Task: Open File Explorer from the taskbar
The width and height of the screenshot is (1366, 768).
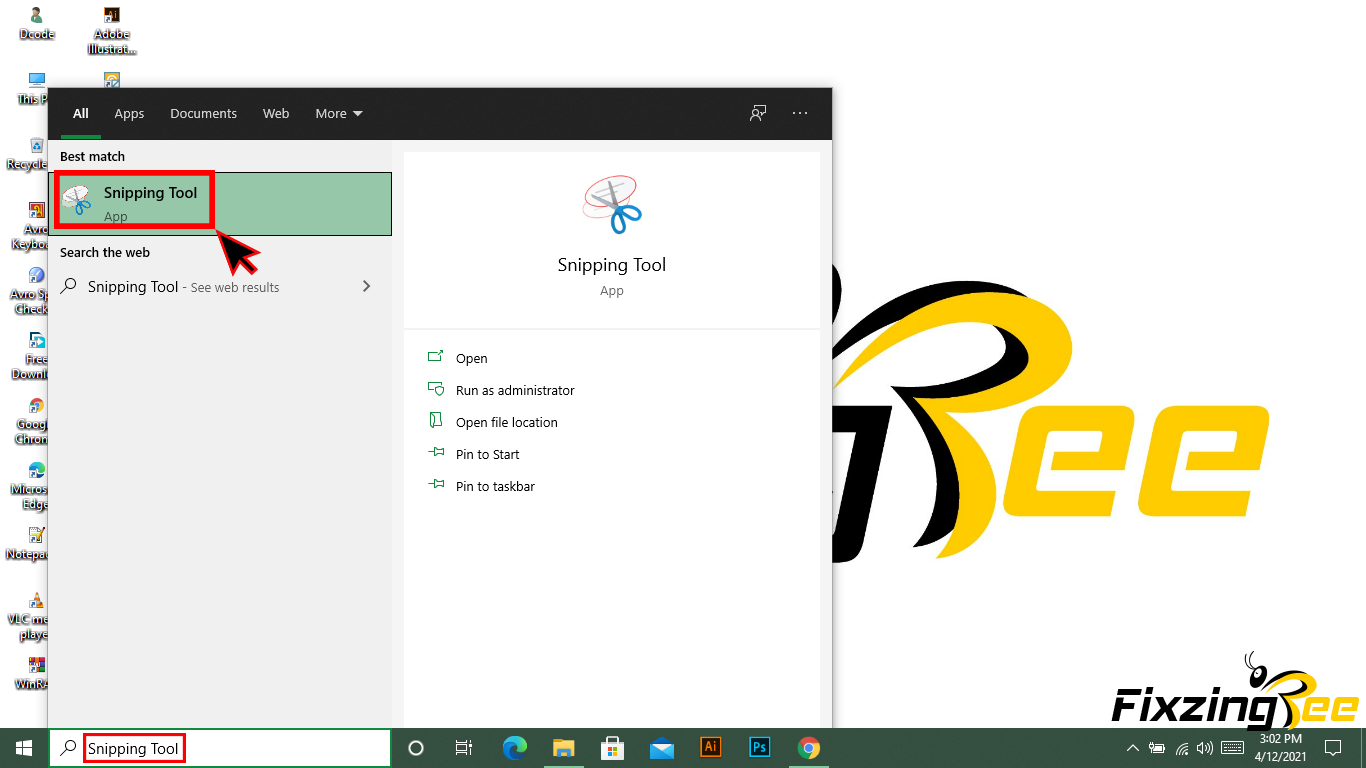Action: [564, 747]
